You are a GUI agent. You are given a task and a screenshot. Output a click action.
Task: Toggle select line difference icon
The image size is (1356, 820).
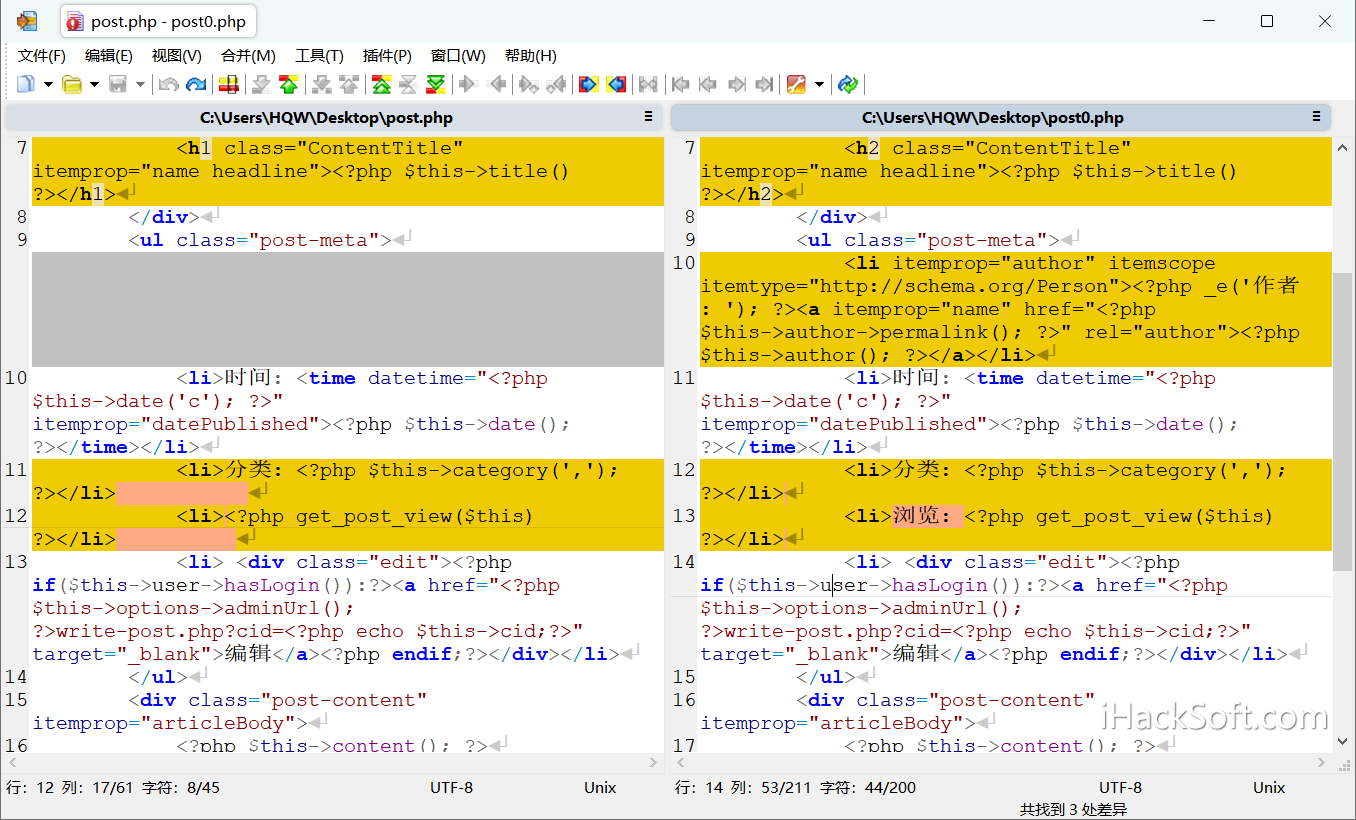point(229,84)
